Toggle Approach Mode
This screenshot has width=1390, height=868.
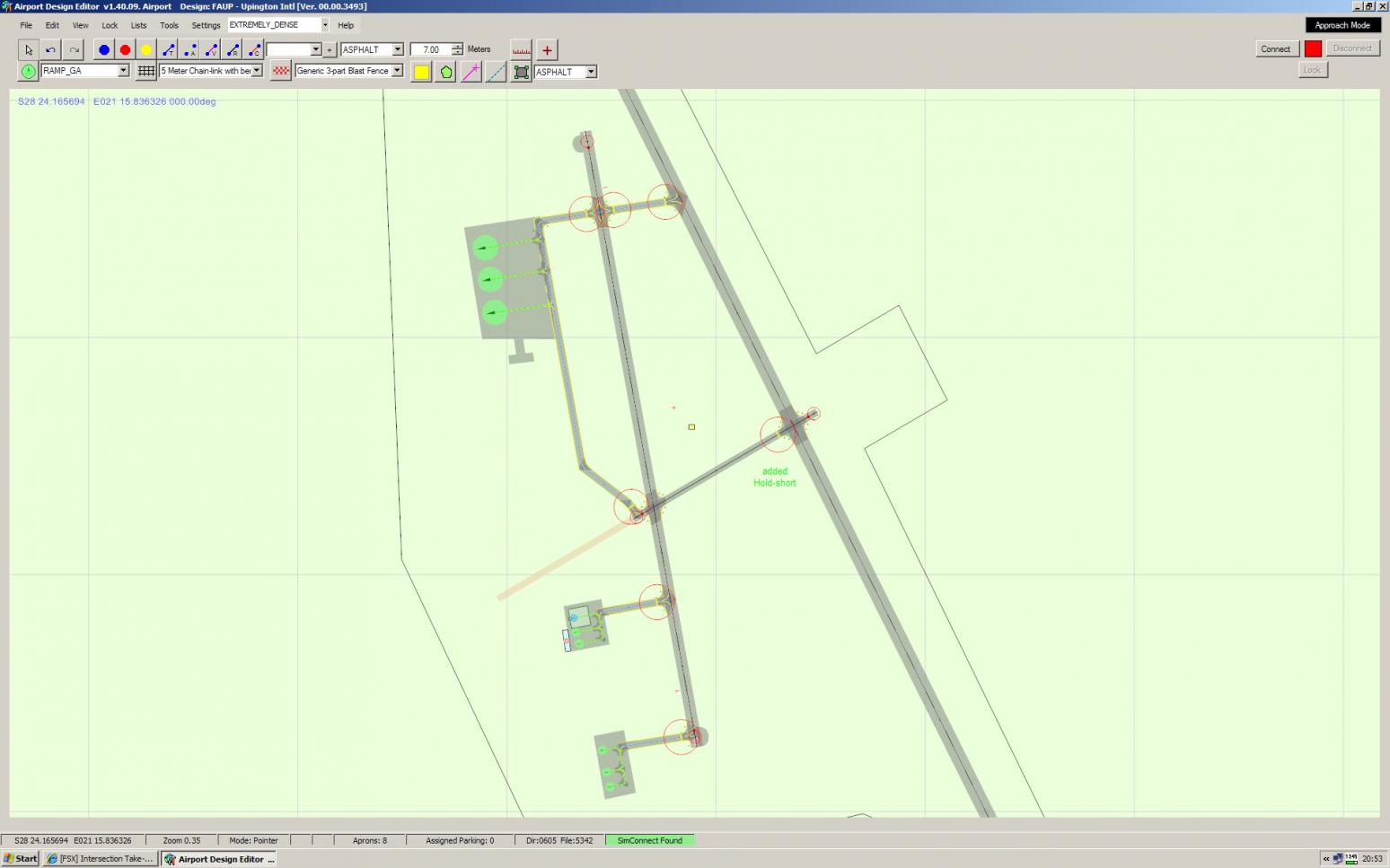click(1342, 25)
